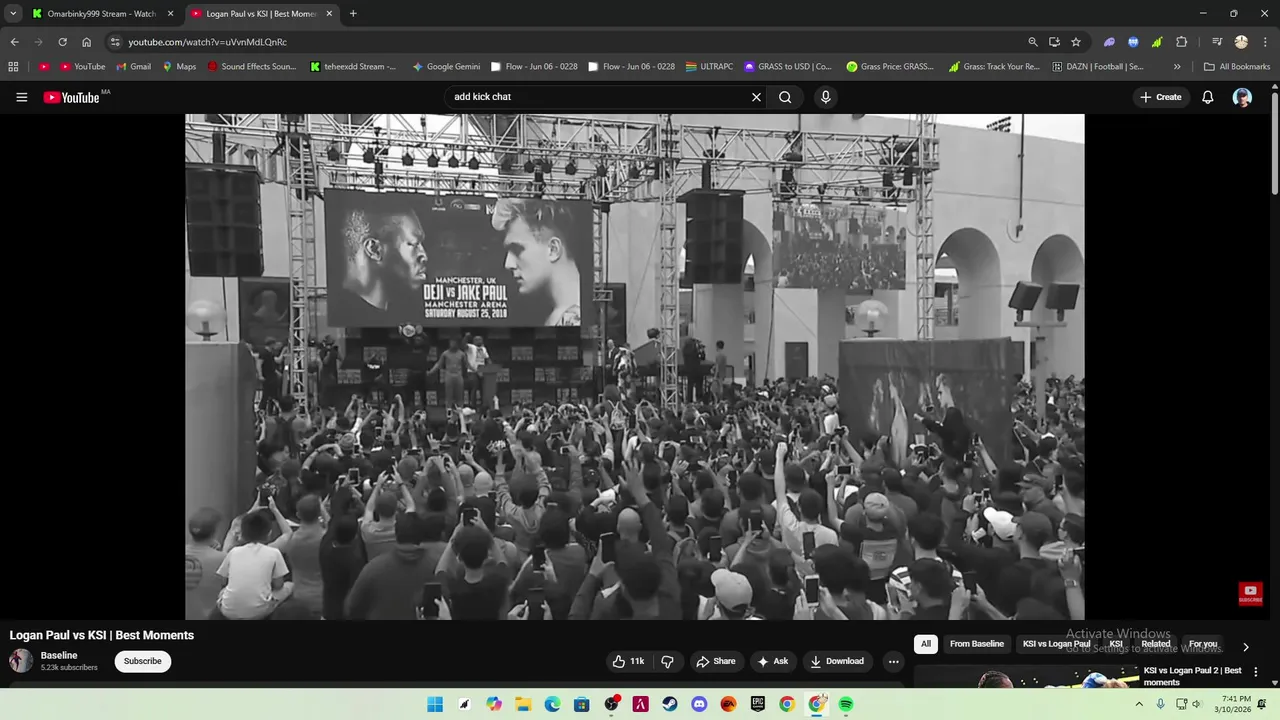The width and height of the screenshot is (1280, 720).
Task: Open Chrome three-dot menu
Action: tap(1264, 42)
